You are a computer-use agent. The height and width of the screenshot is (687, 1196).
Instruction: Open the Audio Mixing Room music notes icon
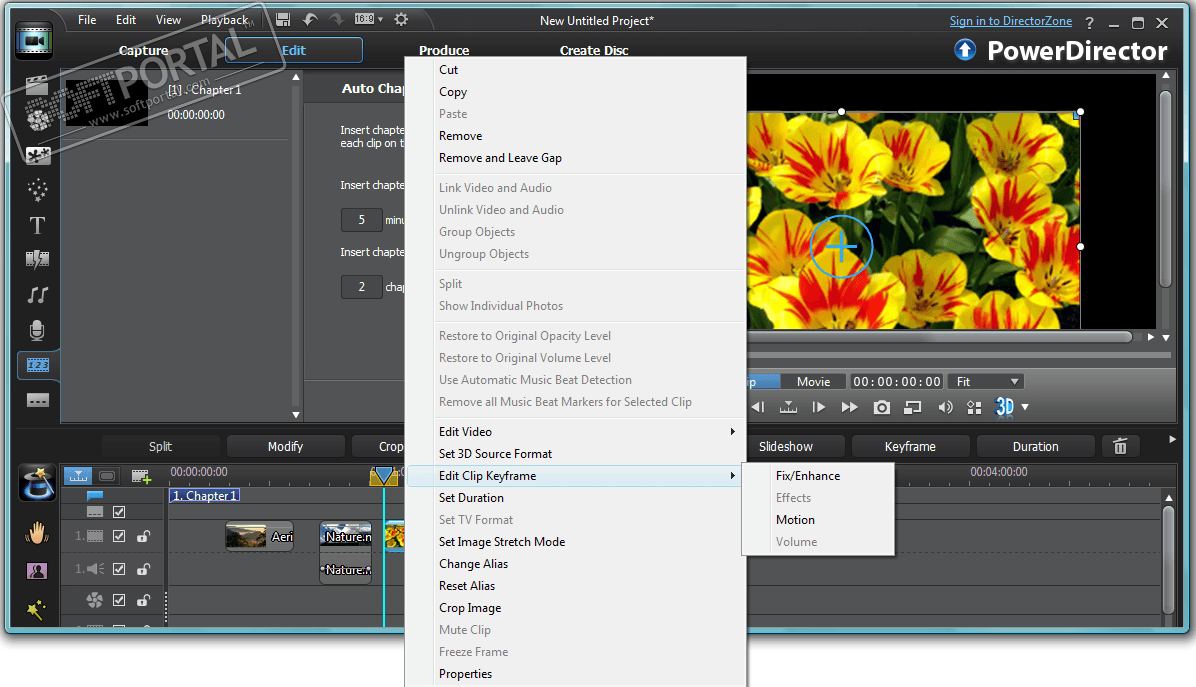pyautogui.click(x=37, y=295)
